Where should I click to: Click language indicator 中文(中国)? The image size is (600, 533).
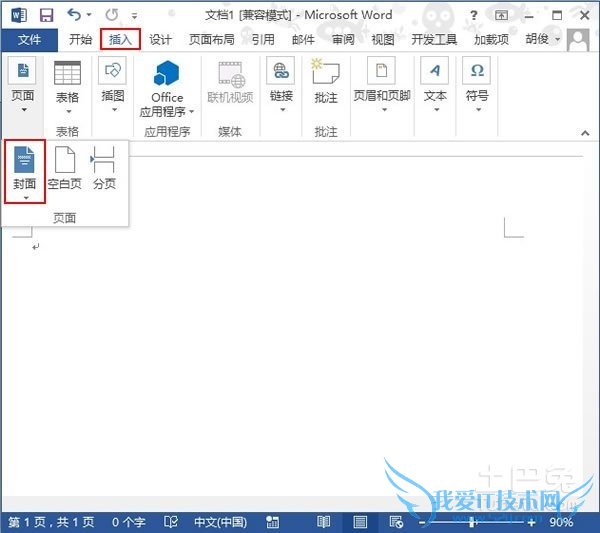pos(220,522)
